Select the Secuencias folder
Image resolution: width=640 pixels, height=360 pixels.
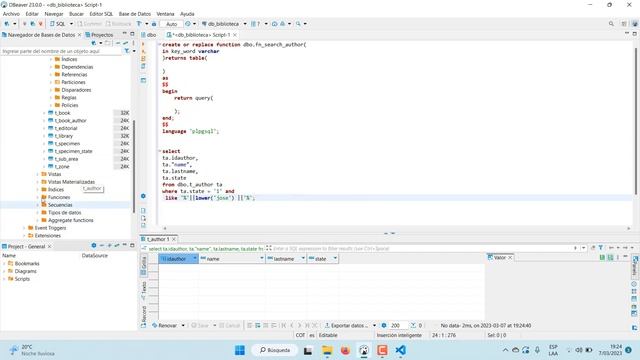point(60,205)
